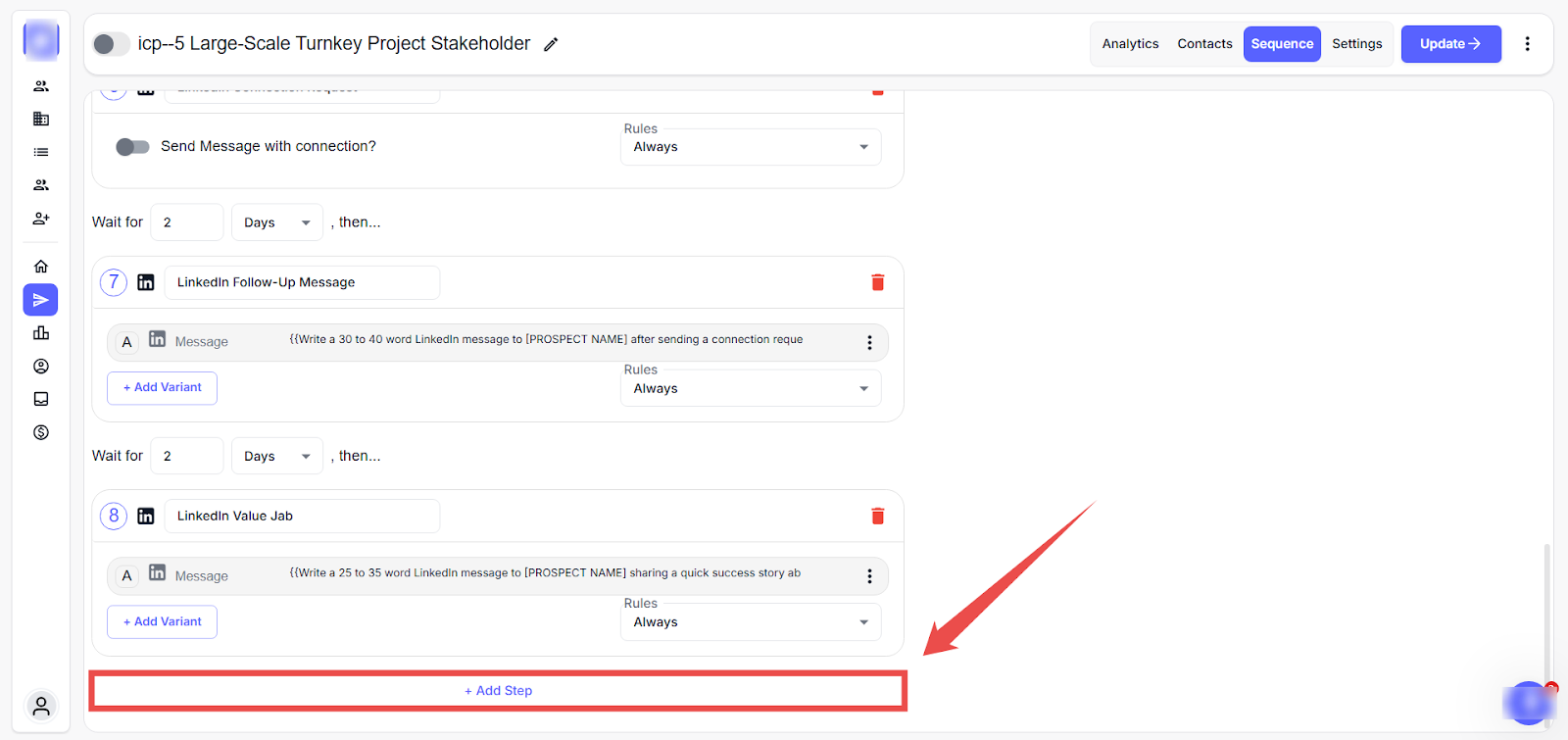Open the top-right vertical ellipsis menu
Screen dimensions: 1568x740
(1527, 44)
